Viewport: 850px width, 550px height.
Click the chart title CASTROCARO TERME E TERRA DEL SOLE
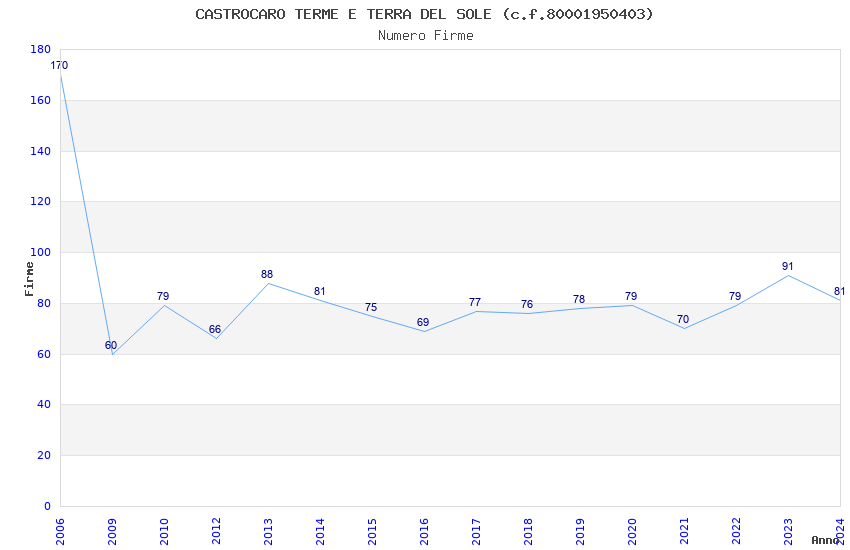(x=343, y=14)
